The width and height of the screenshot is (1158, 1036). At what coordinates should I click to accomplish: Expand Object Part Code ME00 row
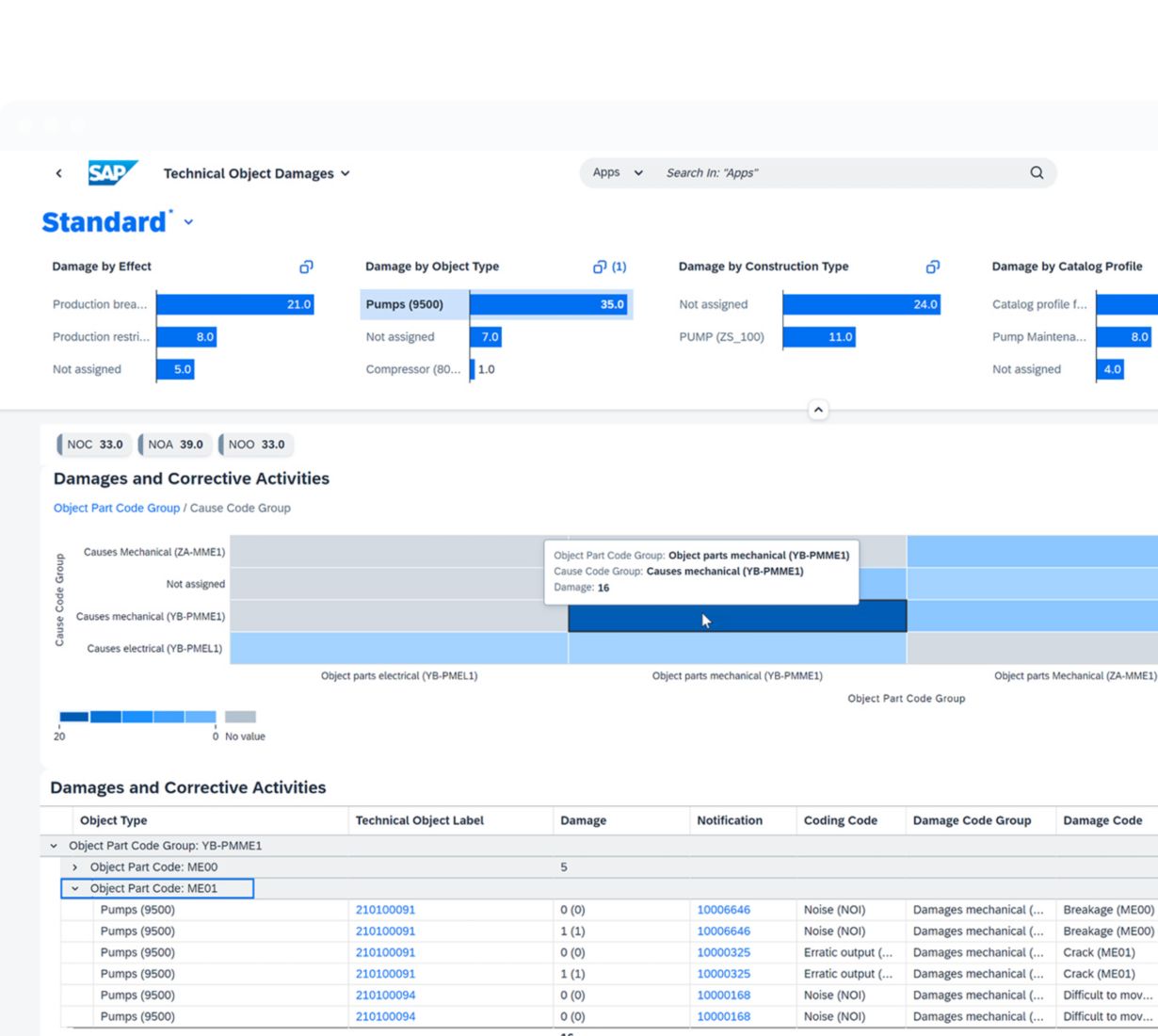click(x=75, y=867)
